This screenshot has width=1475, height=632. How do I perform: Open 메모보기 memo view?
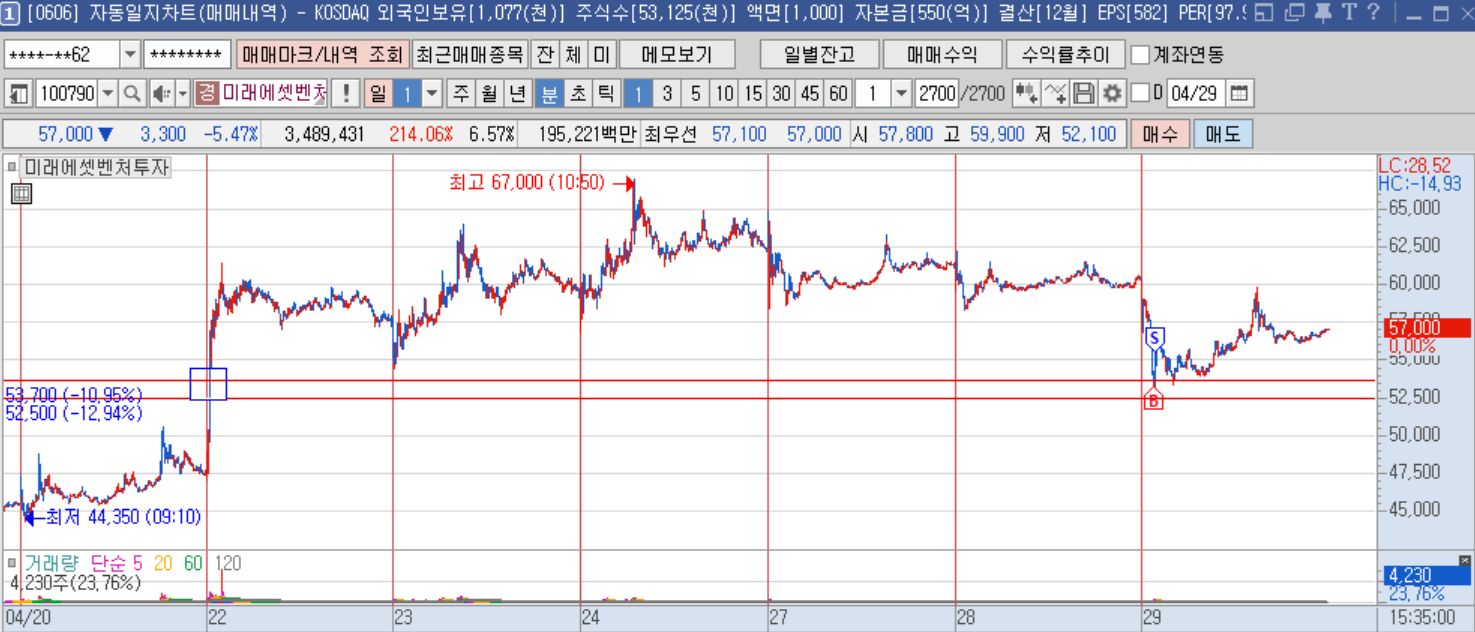pyautogui.click(x=677, y=54)
